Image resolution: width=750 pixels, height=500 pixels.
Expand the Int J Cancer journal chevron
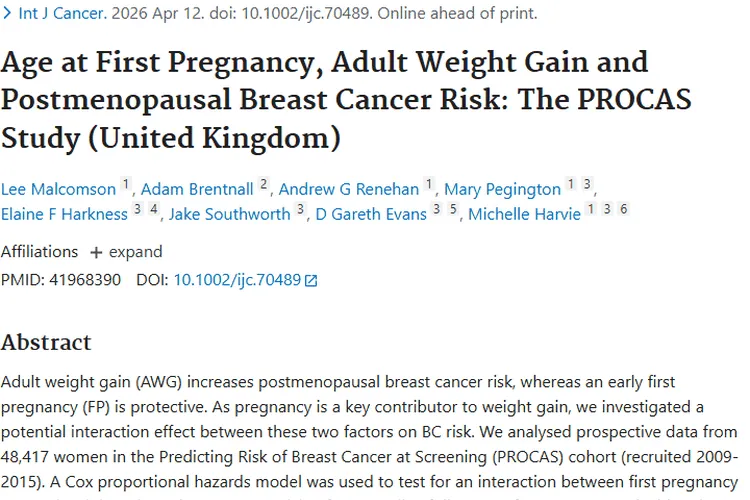(7, 14)
